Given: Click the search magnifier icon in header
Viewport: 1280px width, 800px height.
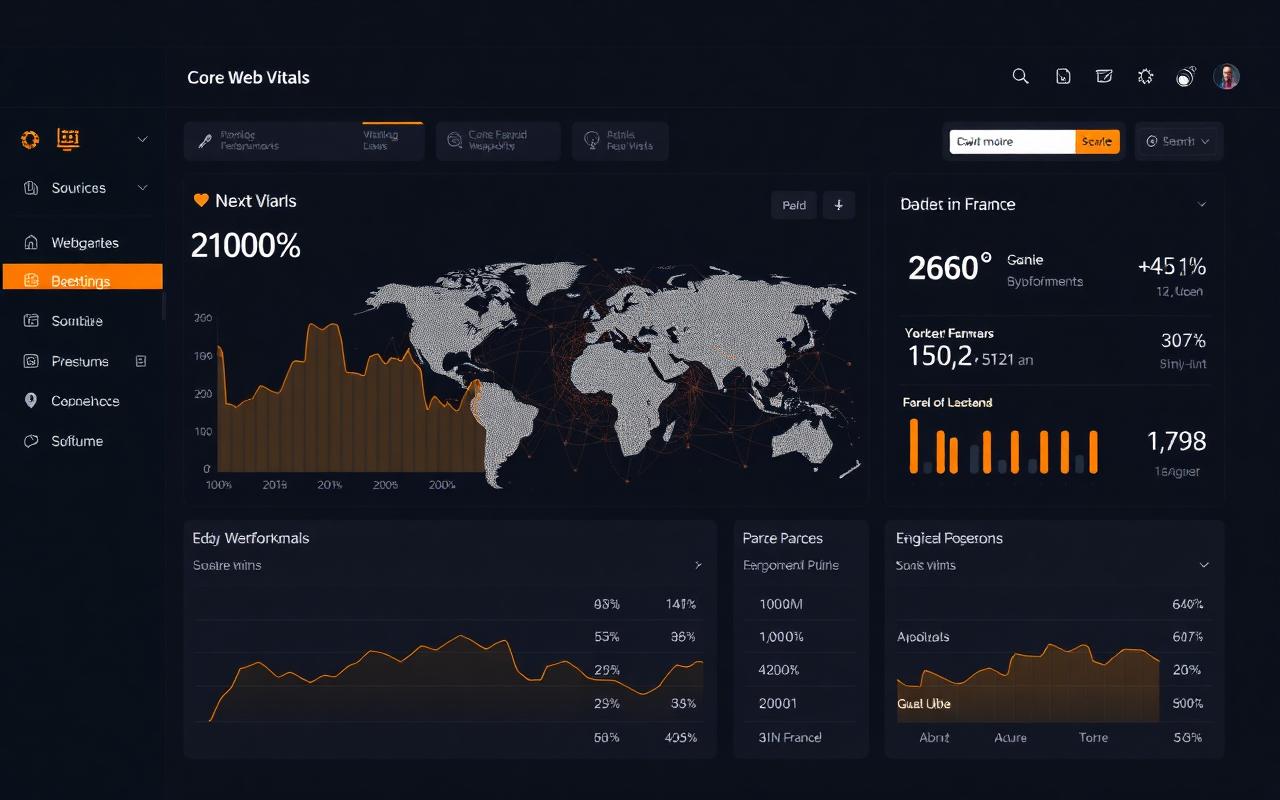Looking at the screenshot, I should [1020, 76].
